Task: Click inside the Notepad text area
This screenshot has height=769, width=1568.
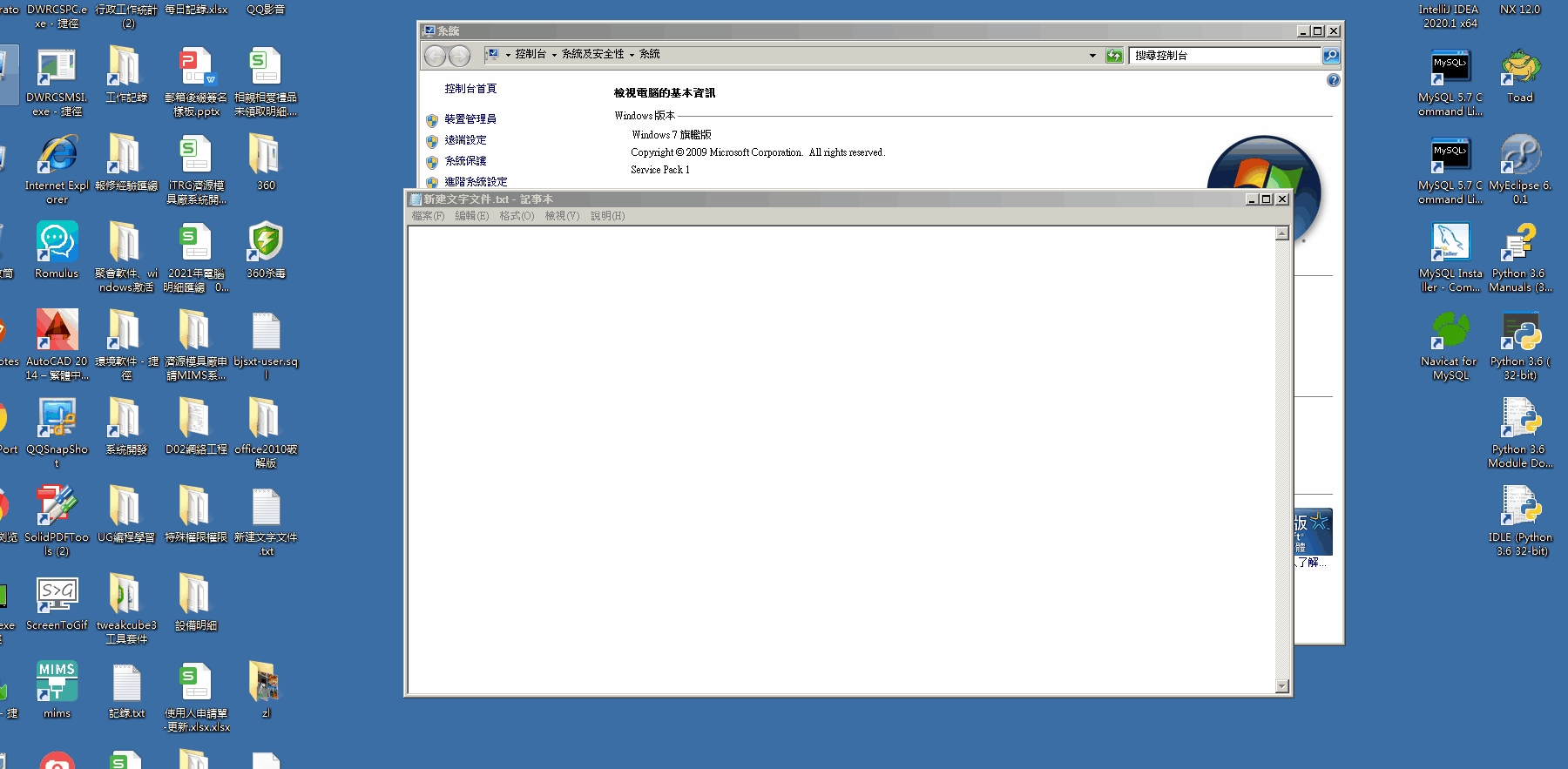Action: pos(841,460)
